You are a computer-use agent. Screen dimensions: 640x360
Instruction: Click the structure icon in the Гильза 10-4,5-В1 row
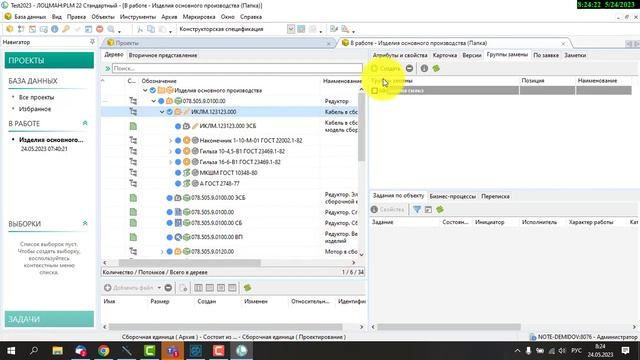133,151
